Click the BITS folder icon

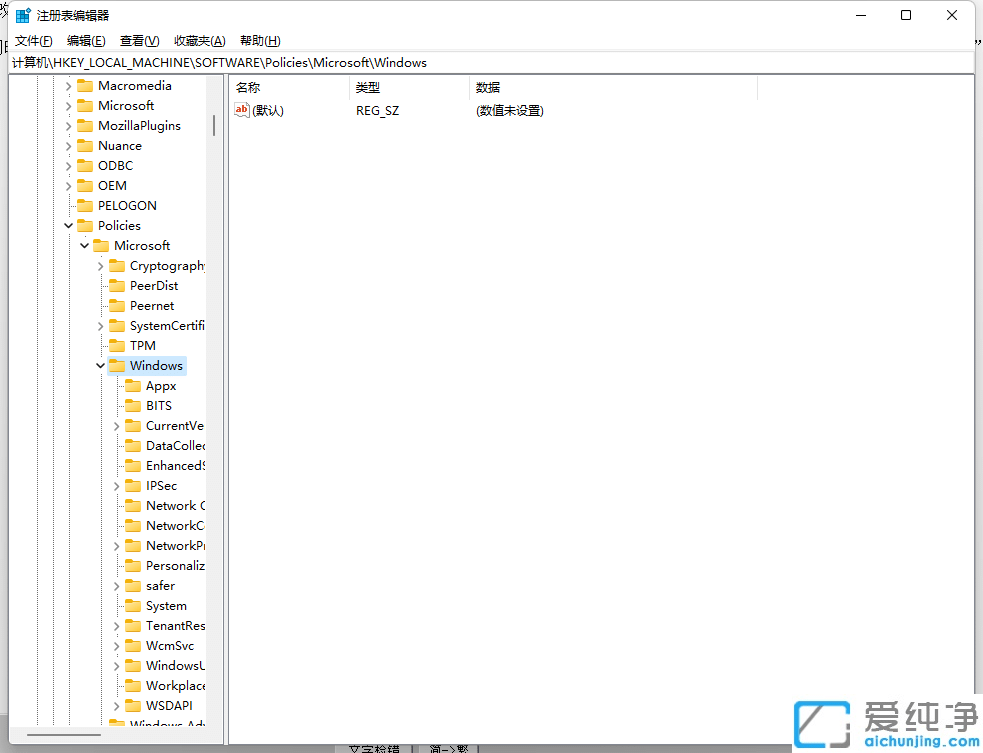click(131, 405)
